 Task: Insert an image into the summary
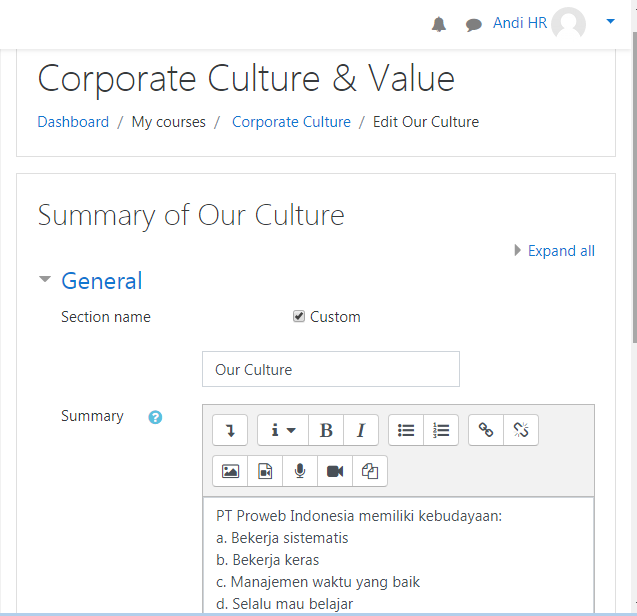(x=230, y=471)
